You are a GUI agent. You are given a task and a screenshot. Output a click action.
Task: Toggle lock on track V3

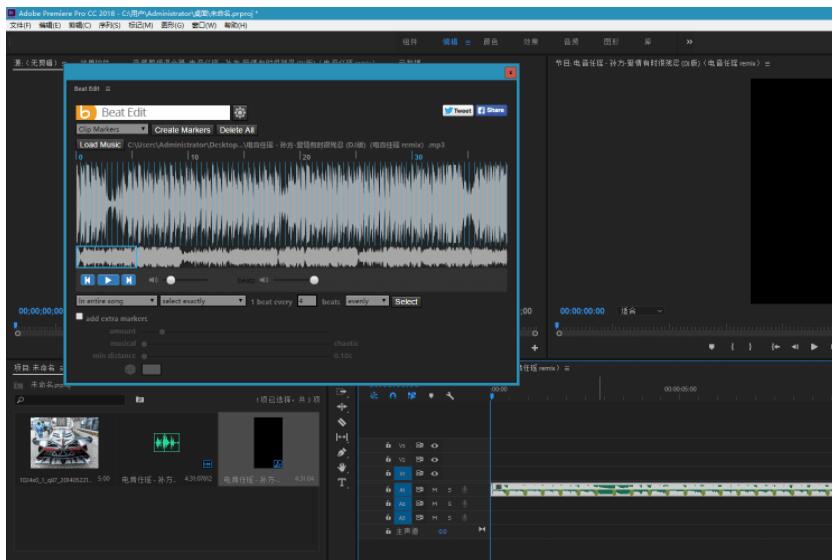[388, 445]
